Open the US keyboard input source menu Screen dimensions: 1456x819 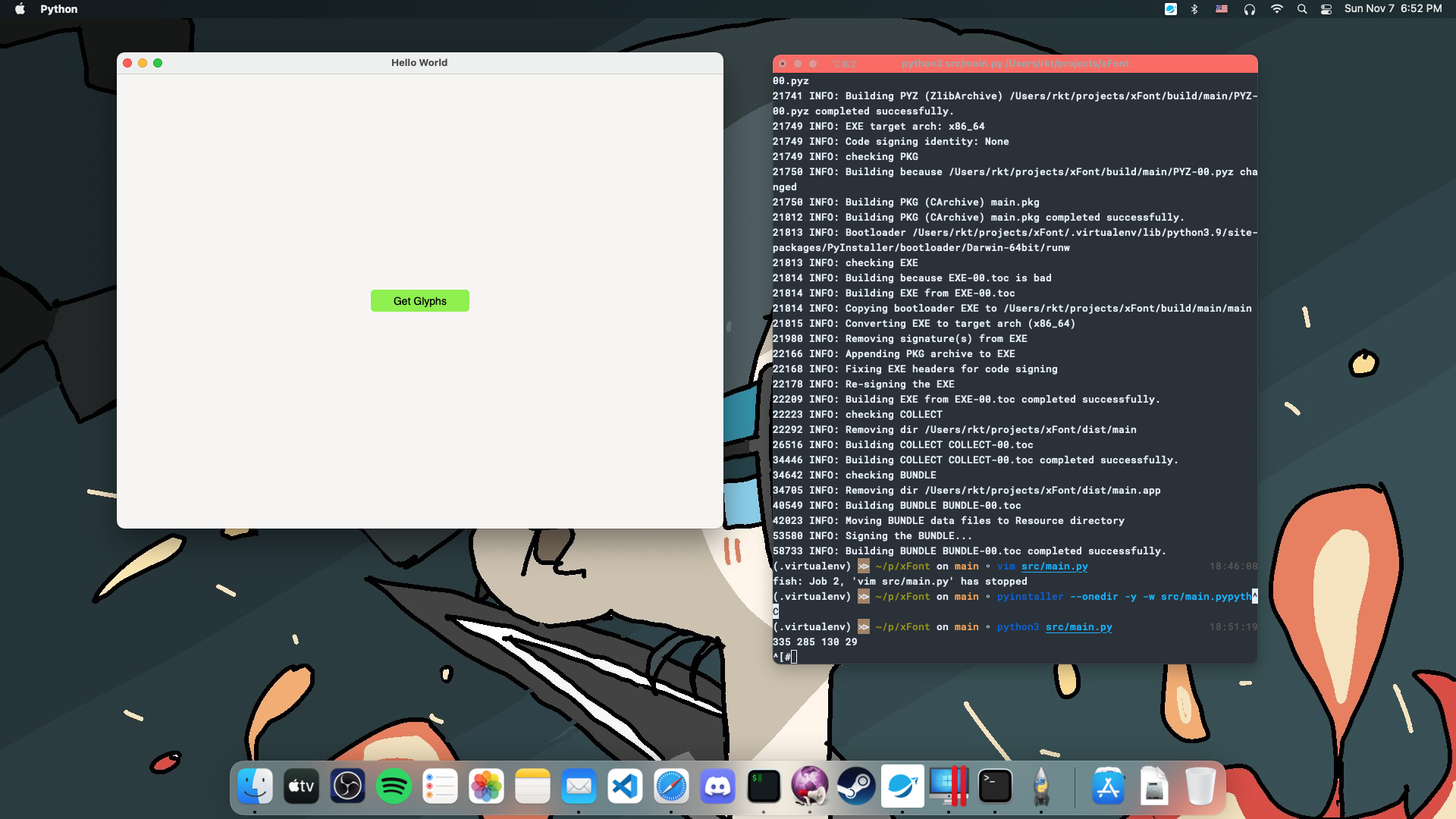tap(1222, 9)
